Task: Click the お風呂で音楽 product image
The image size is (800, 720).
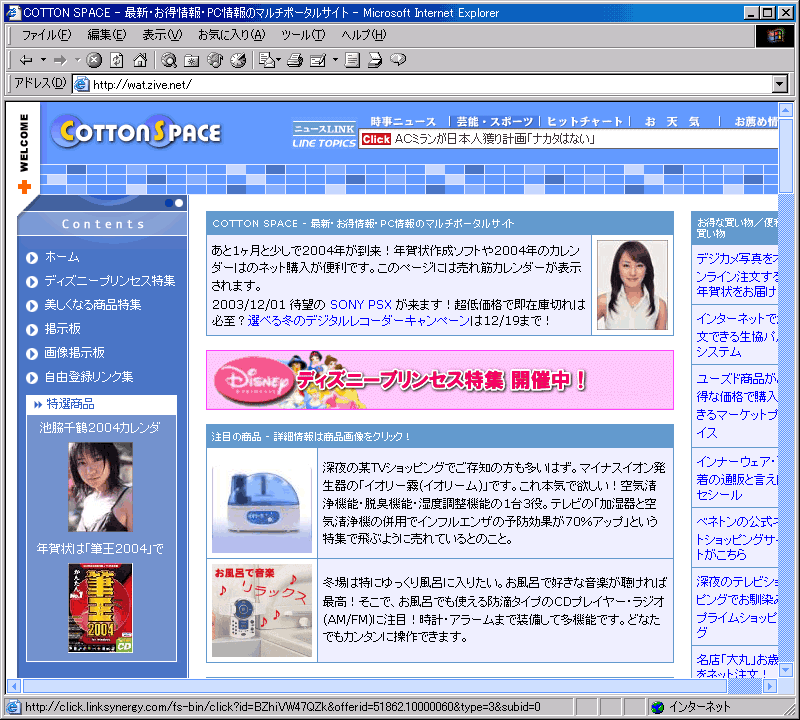Action: (262, 610)
